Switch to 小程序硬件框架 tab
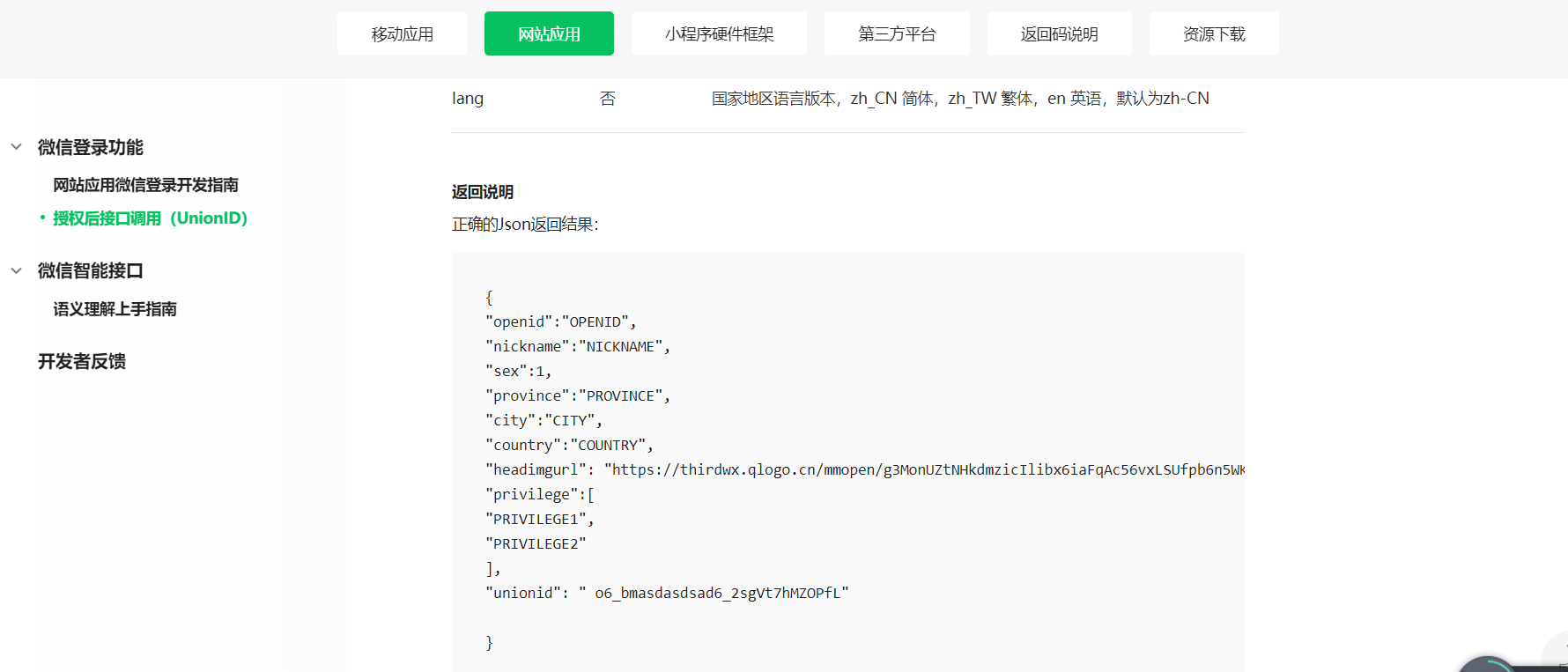This screenshot has height=672, width=1568. pos(719,33)
